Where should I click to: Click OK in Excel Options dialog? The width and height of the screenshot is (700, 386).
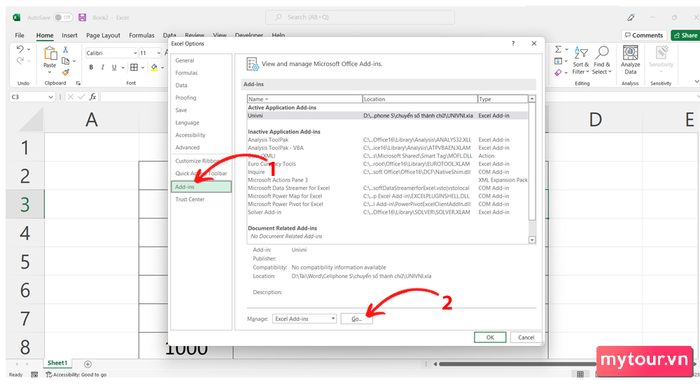click(490, 337)
